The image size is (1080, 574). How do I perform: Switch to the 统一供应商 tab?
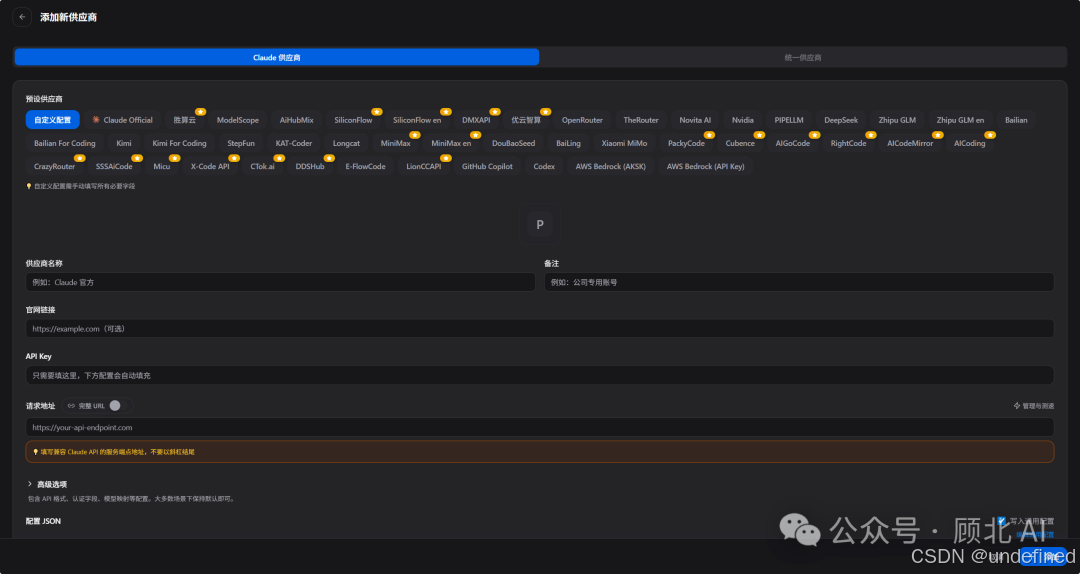802,57
